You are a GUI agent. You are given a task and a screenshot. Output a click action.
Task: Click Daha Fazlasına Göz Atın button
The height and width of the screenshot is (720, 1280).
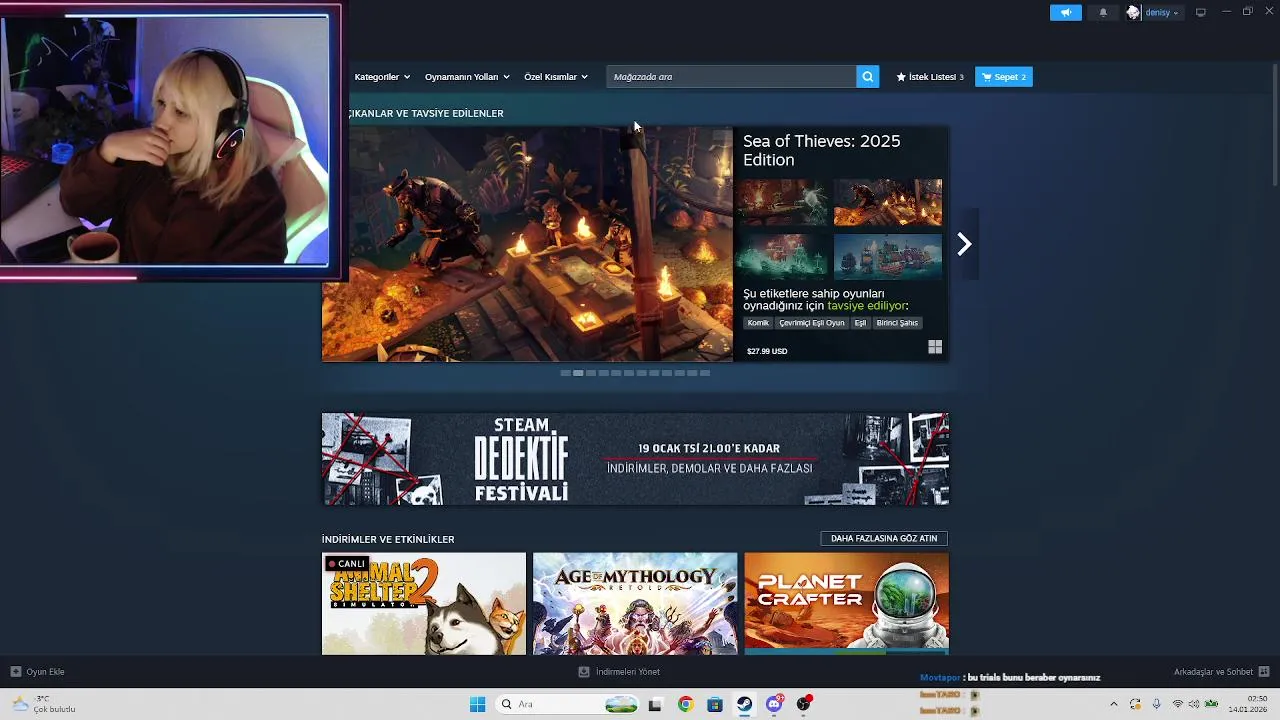click(884, 538)
